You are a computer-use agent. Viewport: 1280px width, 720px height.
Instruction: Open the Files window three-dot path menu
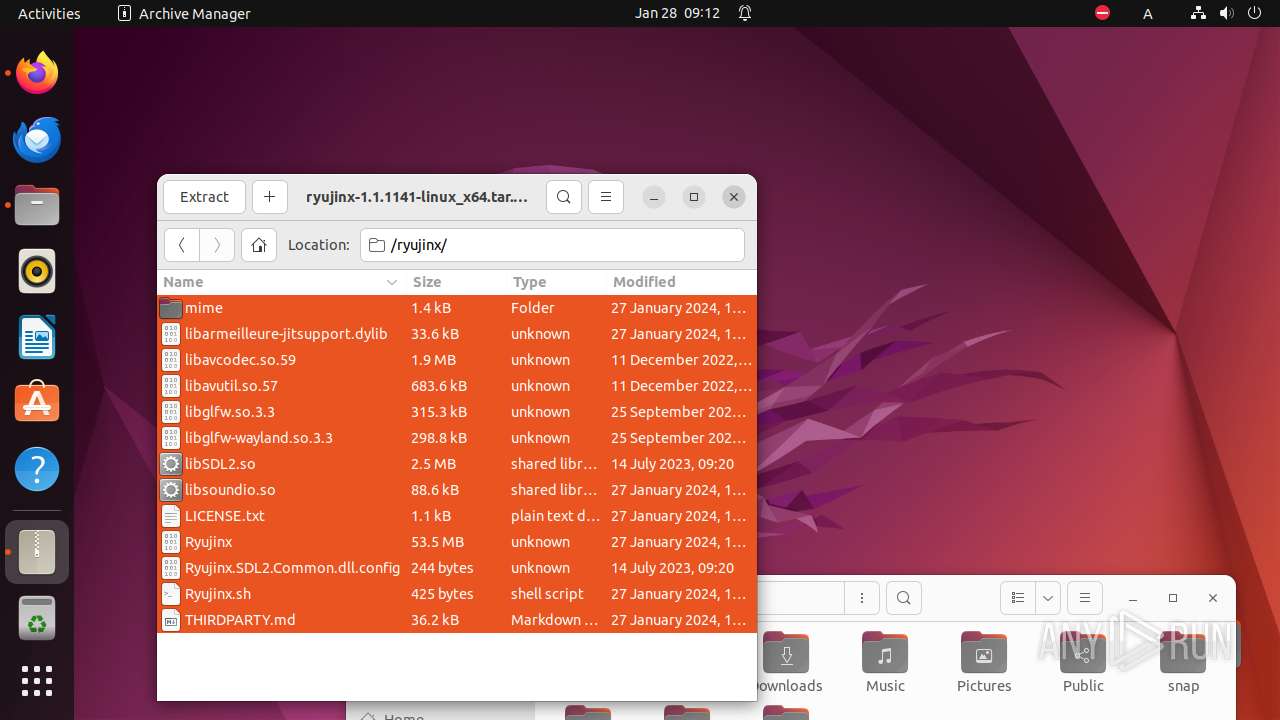click(861, 598)
